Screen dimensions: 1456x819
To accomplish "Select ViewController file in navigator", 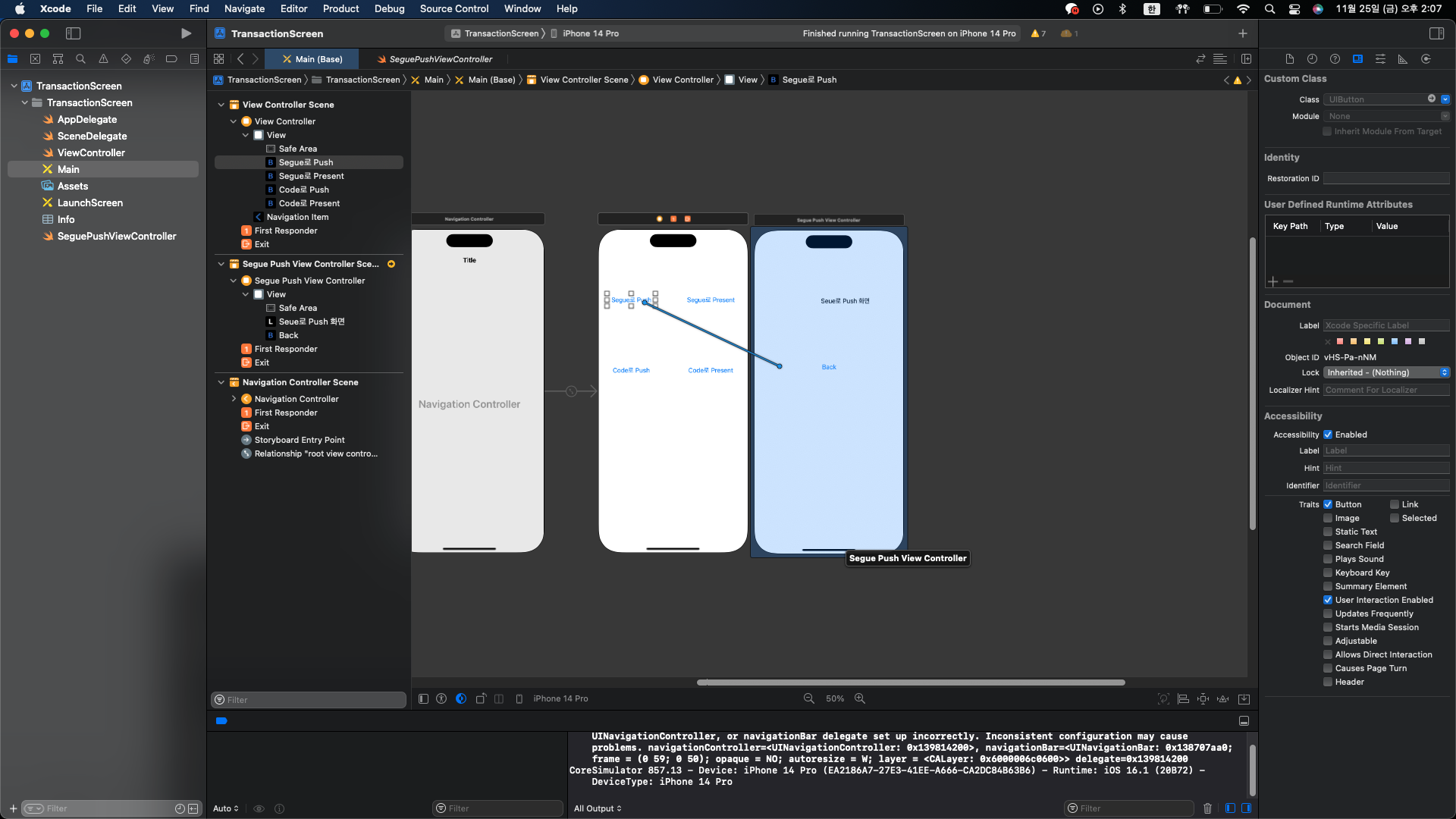I will 91,152.
